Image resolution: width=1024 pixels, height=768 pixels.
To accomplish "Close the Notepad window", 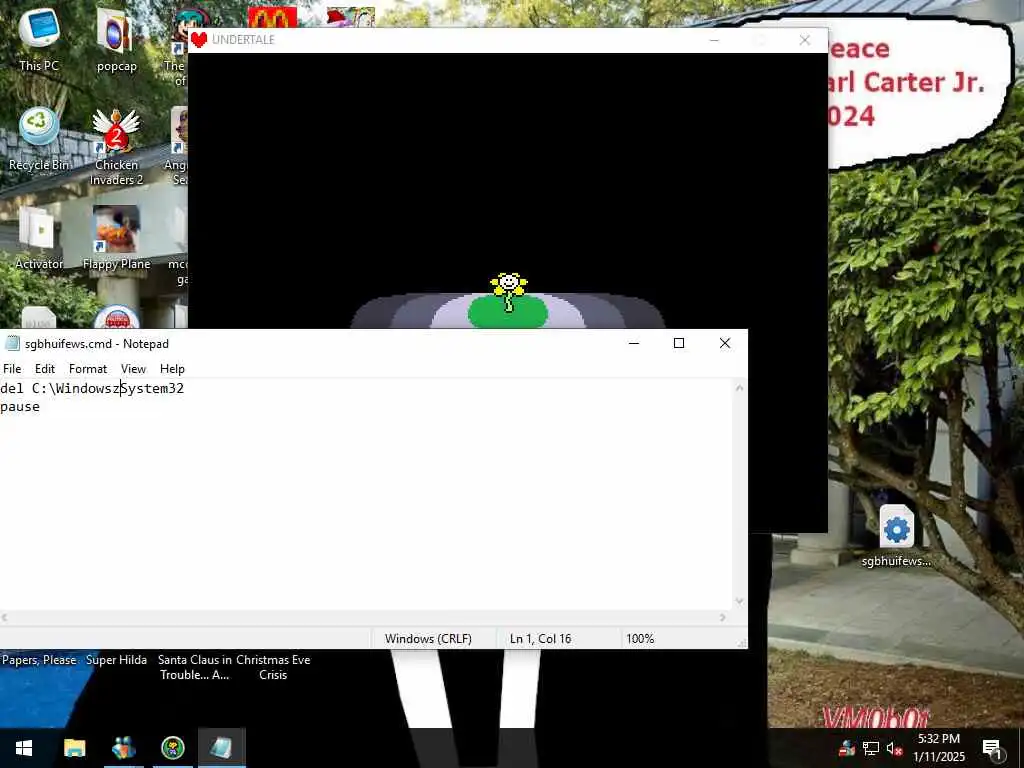I will click(x=725, y=344).
